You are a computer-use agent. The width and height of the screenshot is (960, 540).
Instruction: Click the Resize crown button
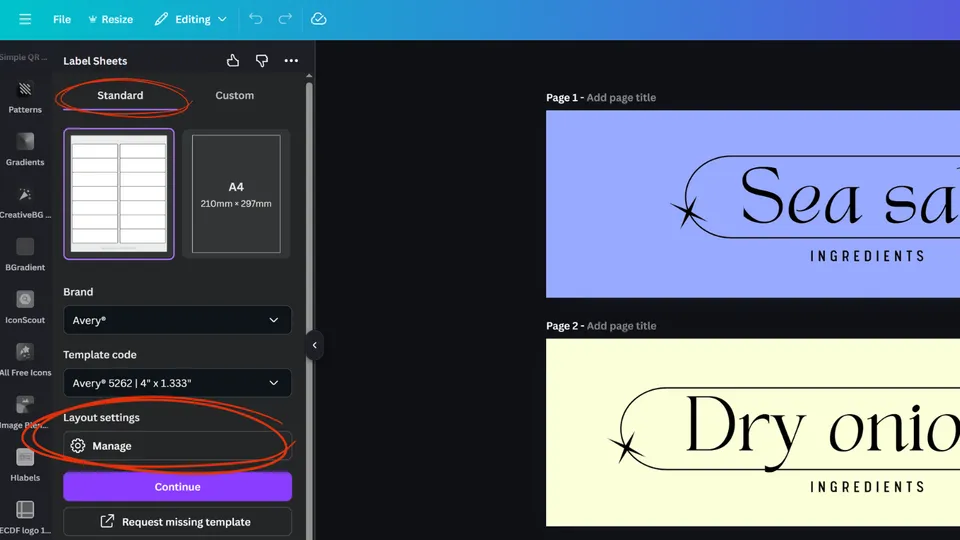pos(111,19)
